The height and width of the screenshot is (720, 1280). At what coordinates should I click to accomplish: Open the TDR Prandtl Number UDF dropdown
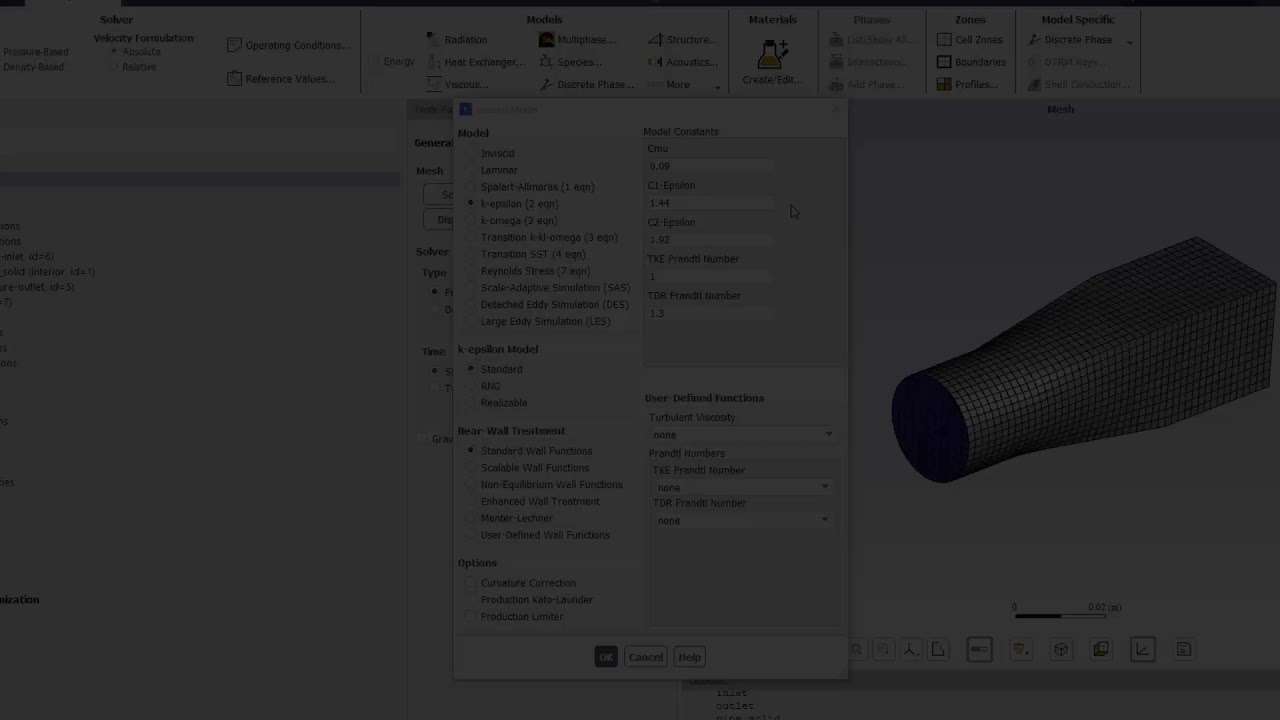741,520
